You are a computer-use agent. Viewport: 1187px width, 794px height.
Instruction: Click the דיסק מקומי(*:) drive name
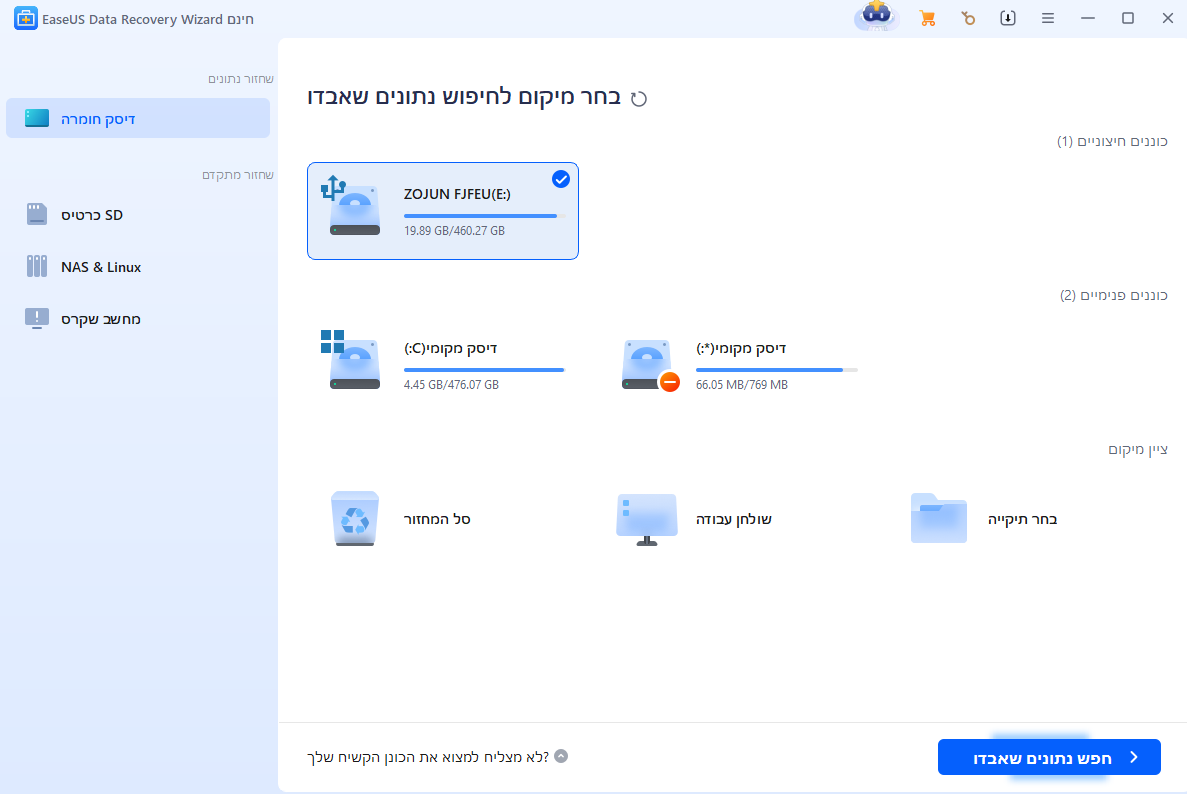pyautogui.click(x=741, y=348)
